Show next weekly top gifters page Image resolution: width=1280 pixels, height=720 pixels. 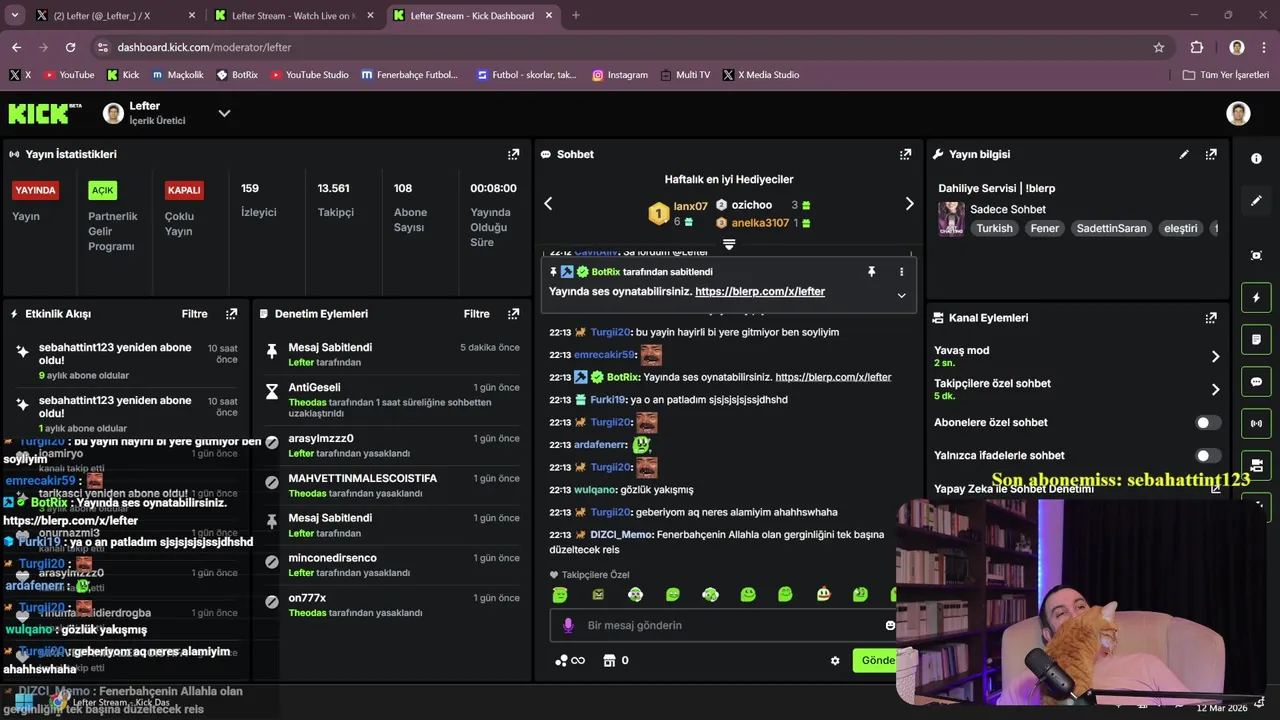[909, 203]
